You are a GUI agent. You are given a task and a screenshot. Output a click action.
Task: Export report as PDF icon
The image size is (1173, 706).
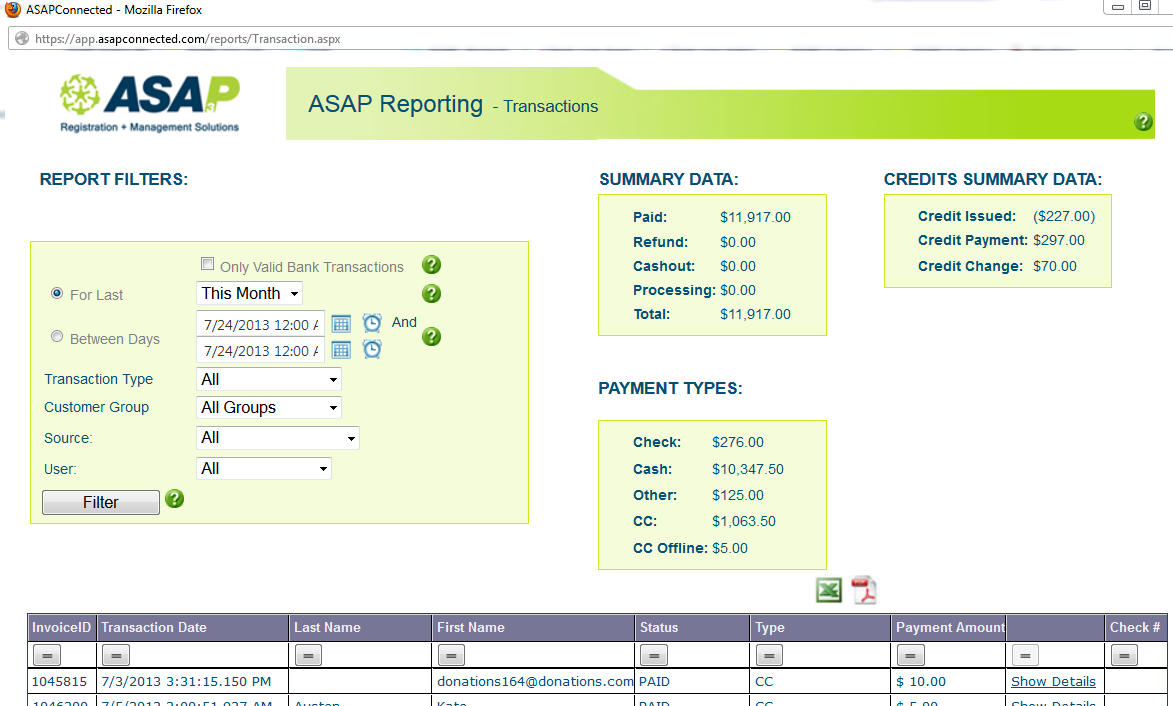click(x=863, y=591)
